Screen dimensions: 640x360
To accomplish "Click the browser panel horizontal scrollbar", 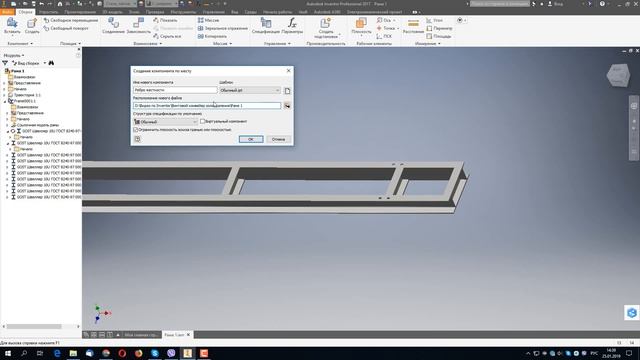I will (x=34, y=327).
